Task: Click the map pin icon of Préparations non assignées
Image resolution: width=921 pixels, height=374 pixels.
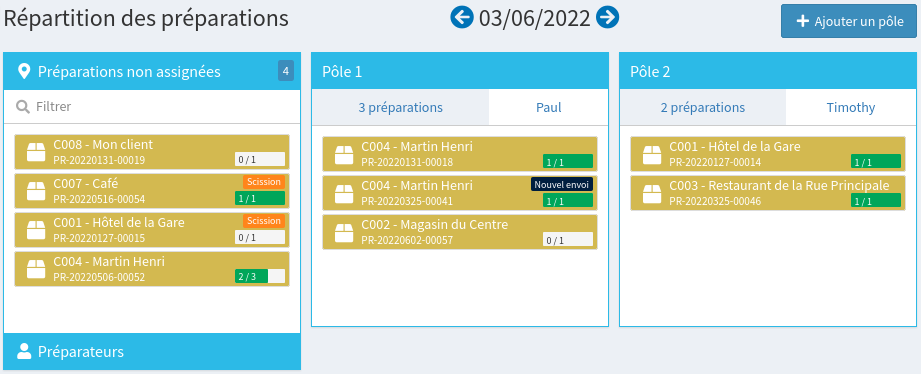Action: 24,72
